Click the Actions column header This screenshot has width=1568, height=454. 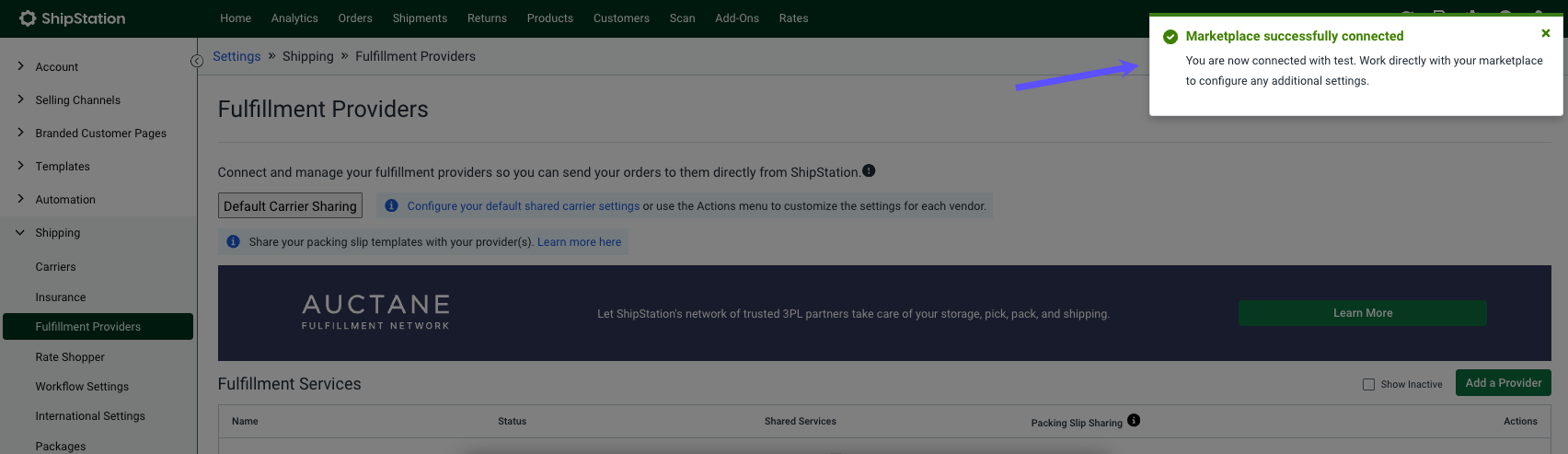click(1520, 421)
